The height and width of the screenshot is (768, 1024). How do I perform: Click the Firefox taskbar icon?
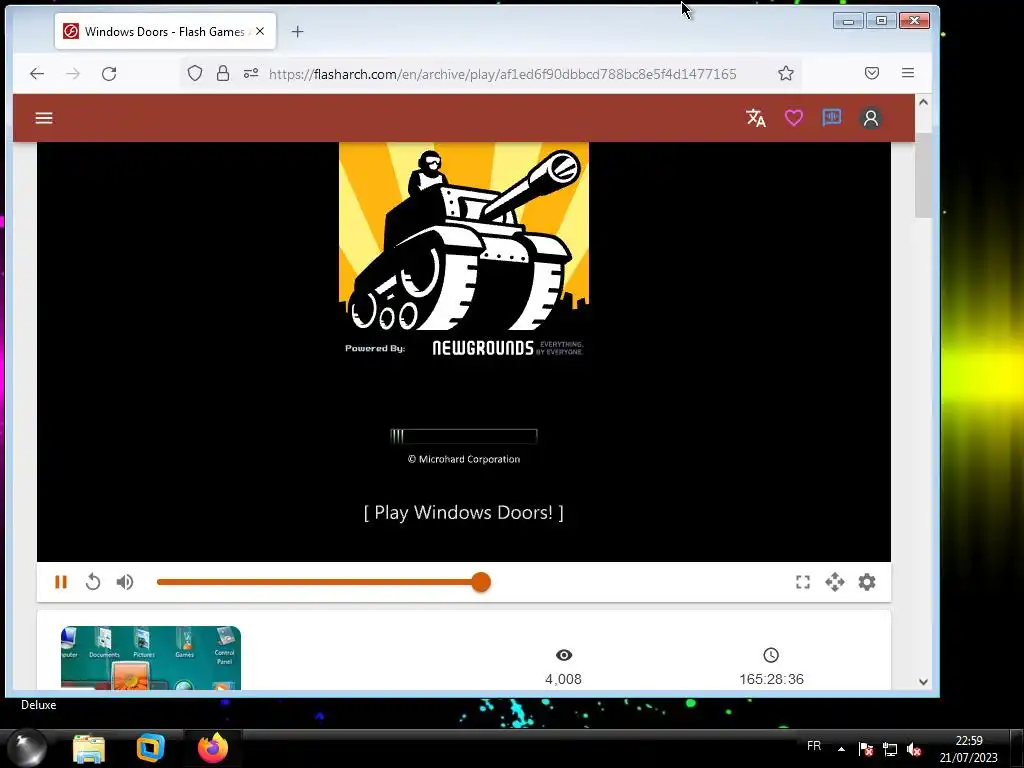pos(213,748)
